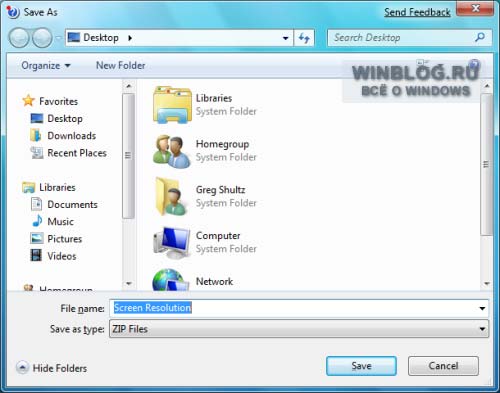Expand the address bar history dropdown arrow
The image size is (500, 393).
click(285, 38)
